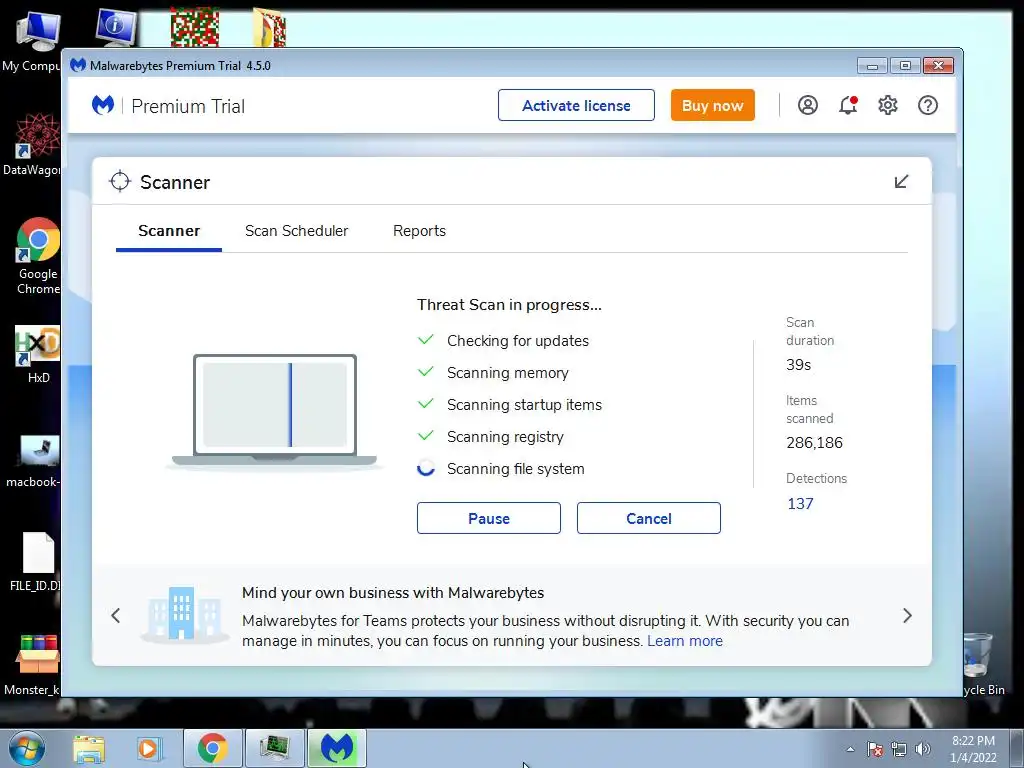The image size is (1024, 768).
Task: Click the checkmark beside Scanning startup items
Action: click(426, 404)
